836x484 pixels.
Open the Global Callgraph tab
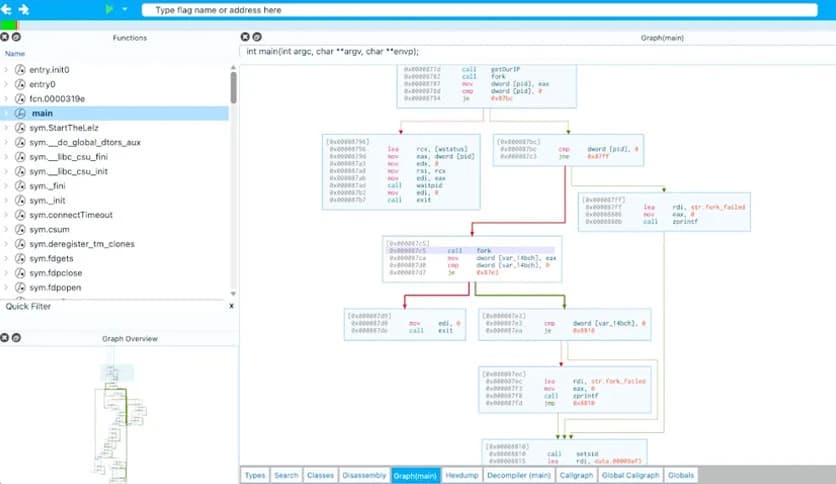630,475
